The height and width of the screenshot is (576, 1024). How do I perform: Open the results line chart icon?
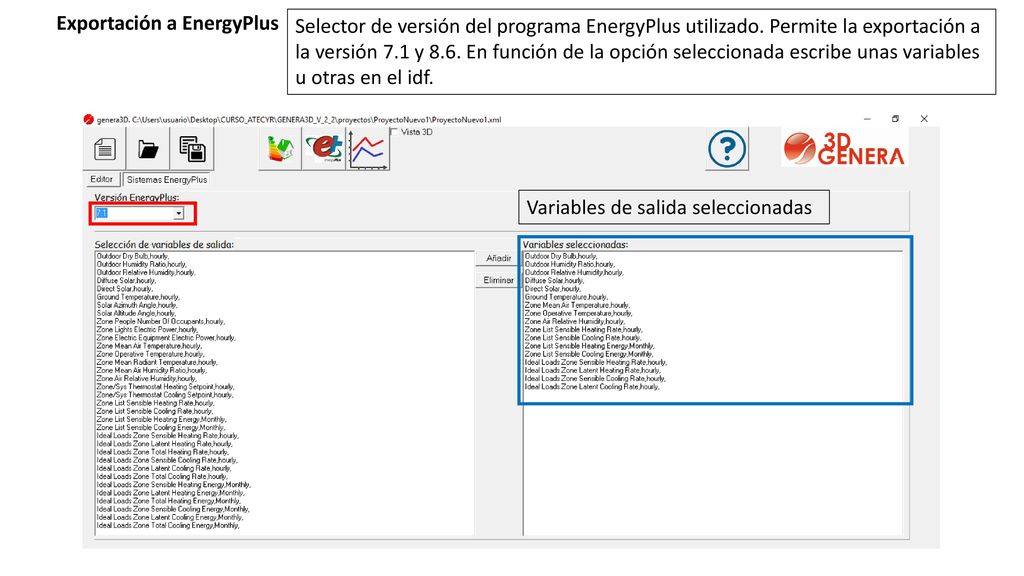point(368,149)
